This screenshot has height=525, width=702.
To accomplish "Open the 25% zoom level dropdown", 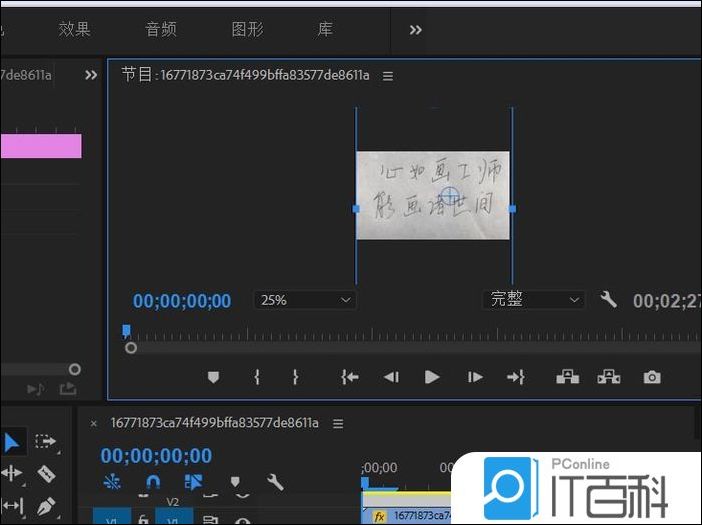I will (305, 300).
